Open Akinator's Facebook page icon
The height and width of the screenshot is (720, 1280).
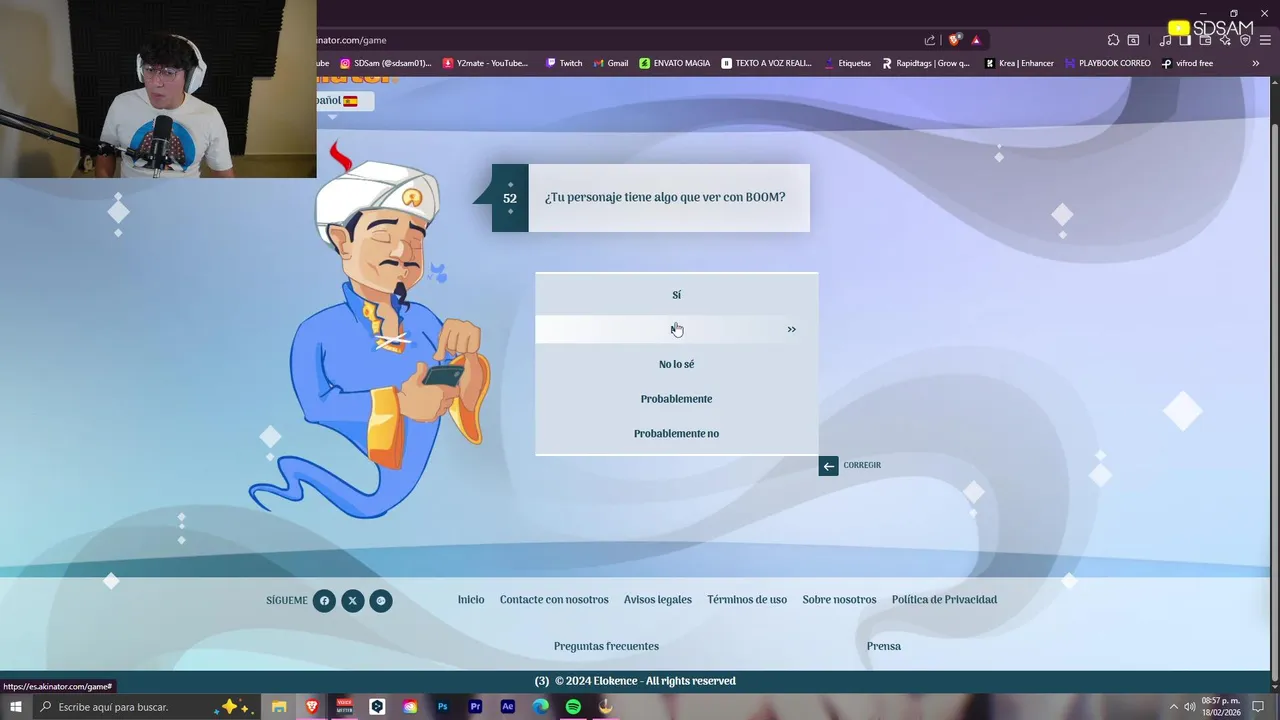[324, 601]
